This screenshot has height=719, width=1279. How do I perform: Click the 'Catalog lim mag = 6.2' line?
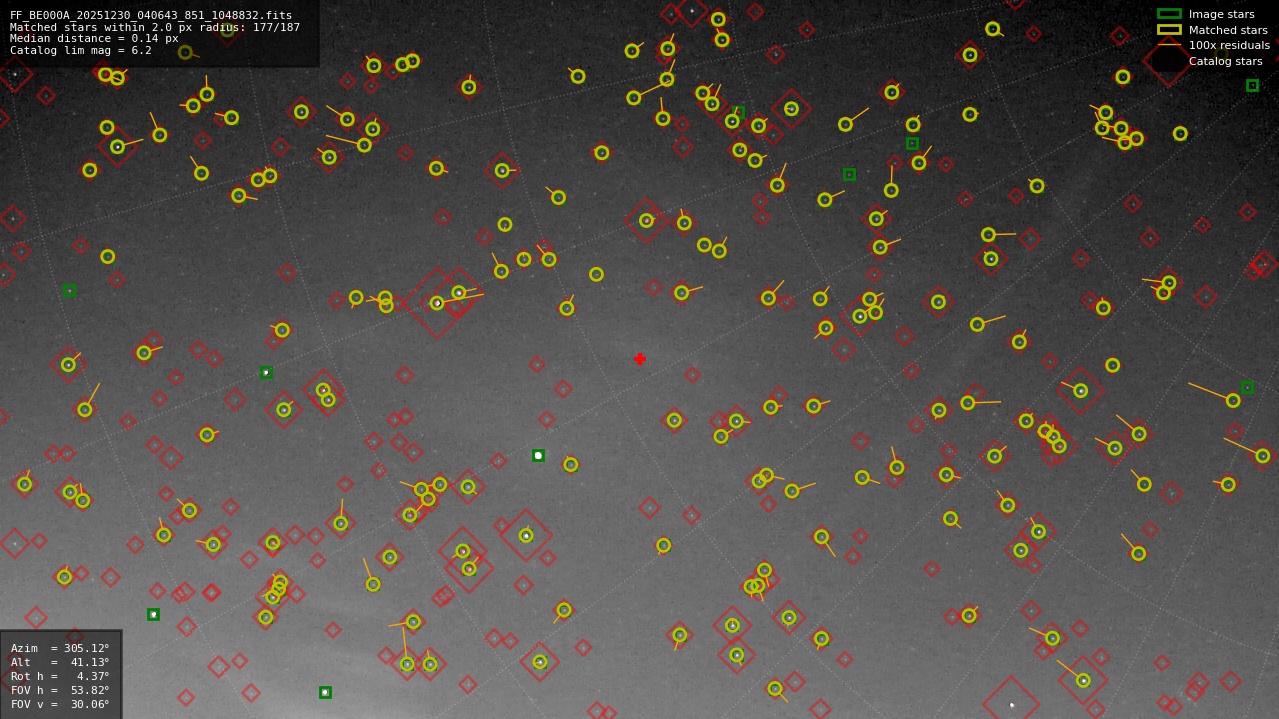(x=81, y=51)
